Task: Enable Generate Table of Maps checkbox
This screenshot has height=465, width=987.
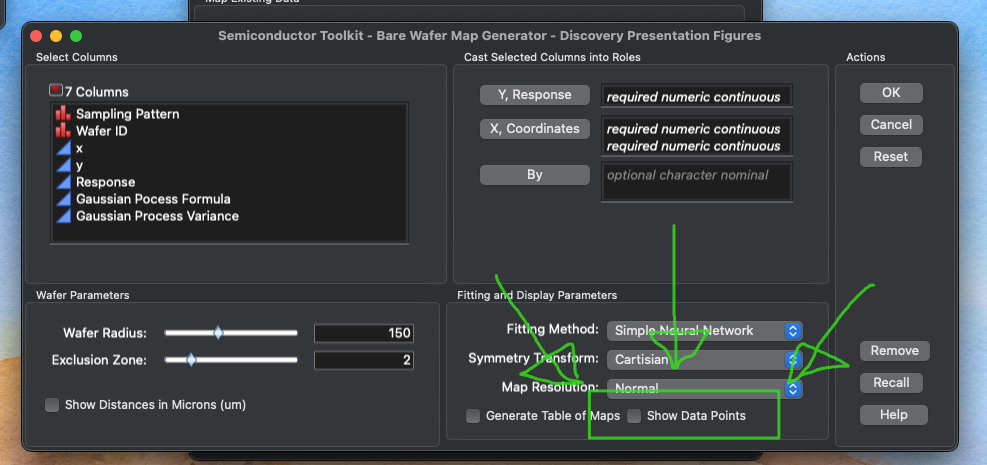Action: coord(473,416)
